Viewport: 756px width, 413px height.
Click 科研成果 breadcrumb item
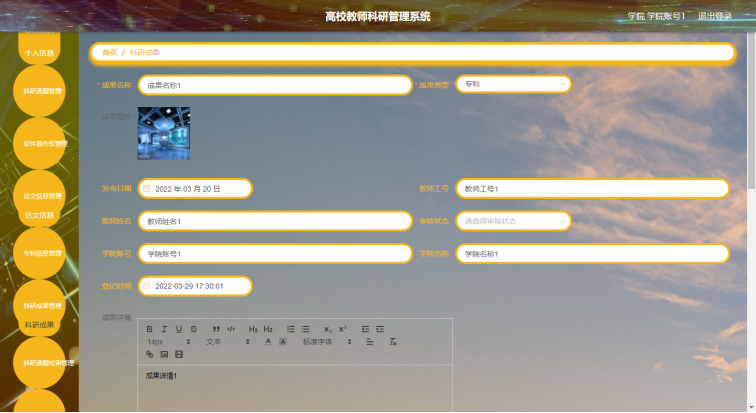coord(145,52)
